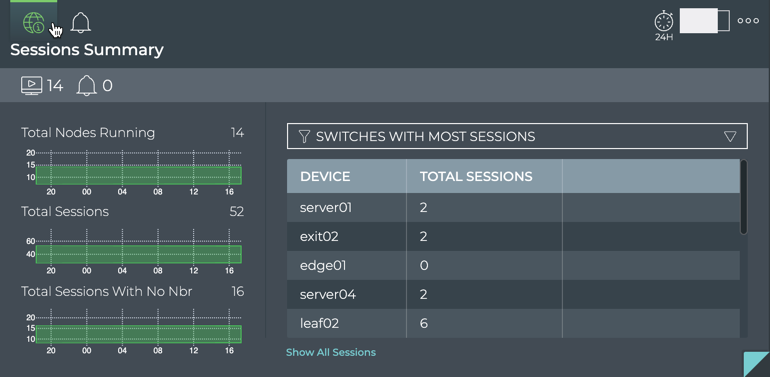Open the three-dot more options menu
This screenshot has width=770, height=377.
coord(748,21)
